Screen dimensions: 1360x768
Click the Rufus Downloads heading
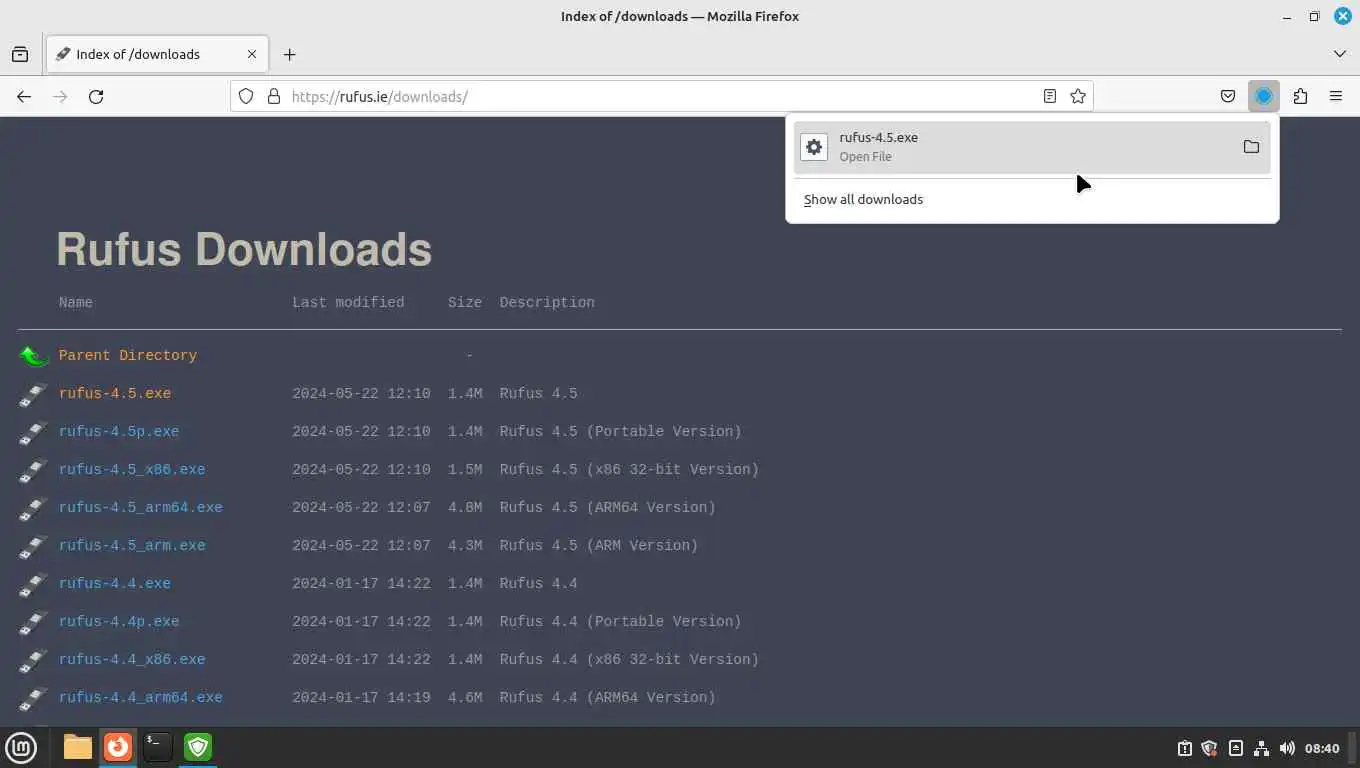[x=244, y=249]
